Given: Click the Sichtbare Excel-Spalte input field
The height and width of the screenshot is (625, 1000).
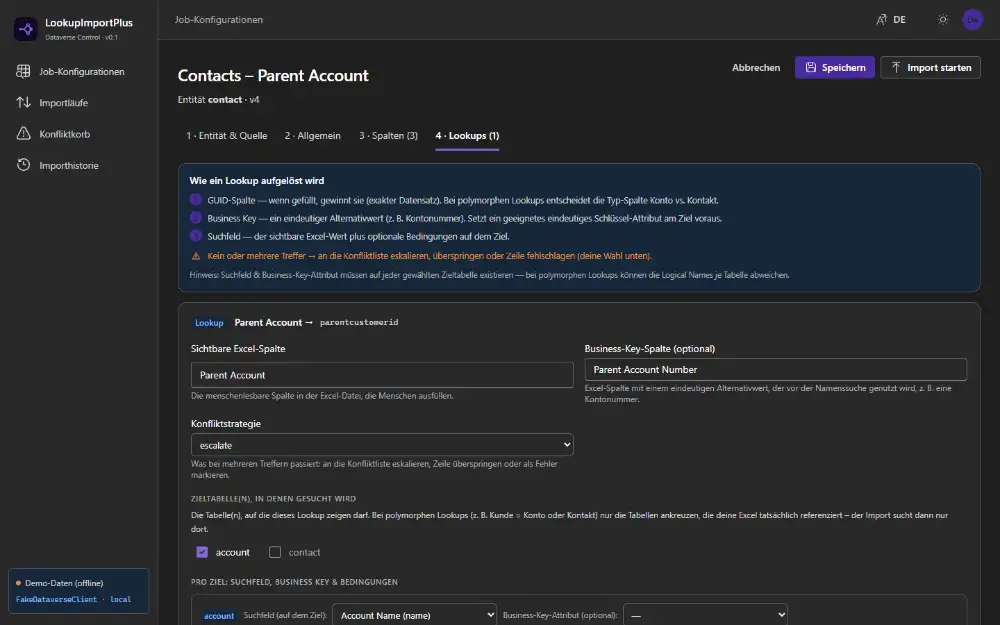Looking at the screenshot, I should (x=382, y=375).
